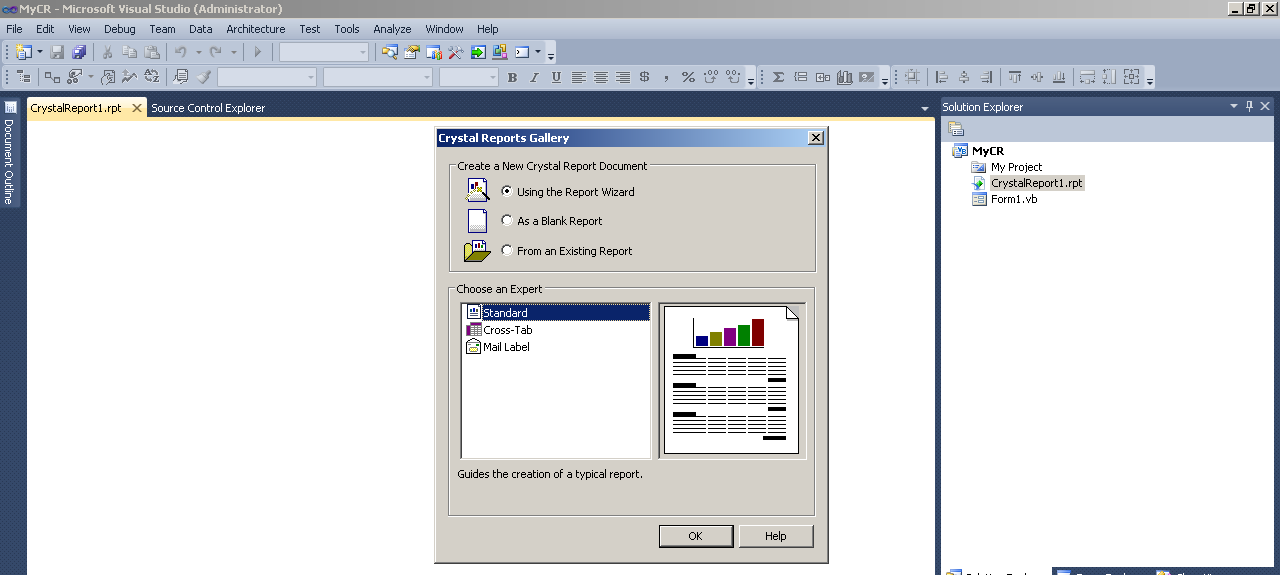
Task: Click the Find in Files icon
Action: click(390, 52)
